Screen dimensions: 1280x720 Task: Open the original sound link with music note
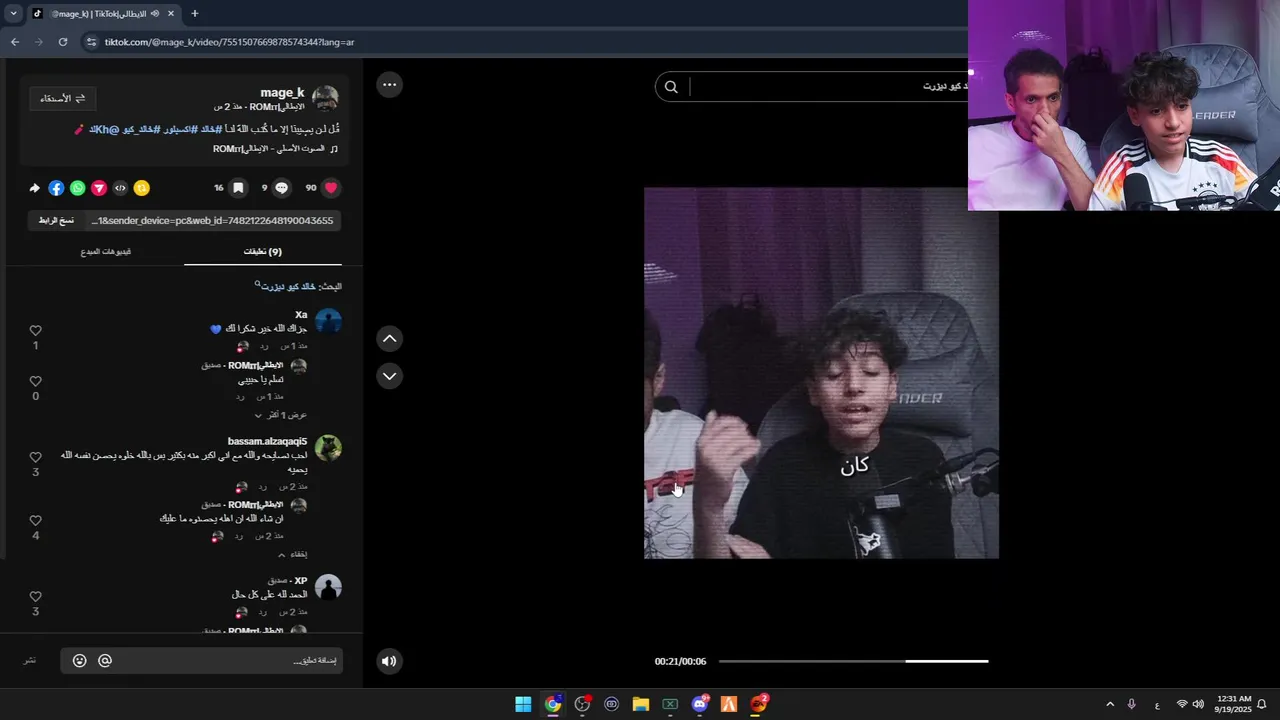(275, 149)
